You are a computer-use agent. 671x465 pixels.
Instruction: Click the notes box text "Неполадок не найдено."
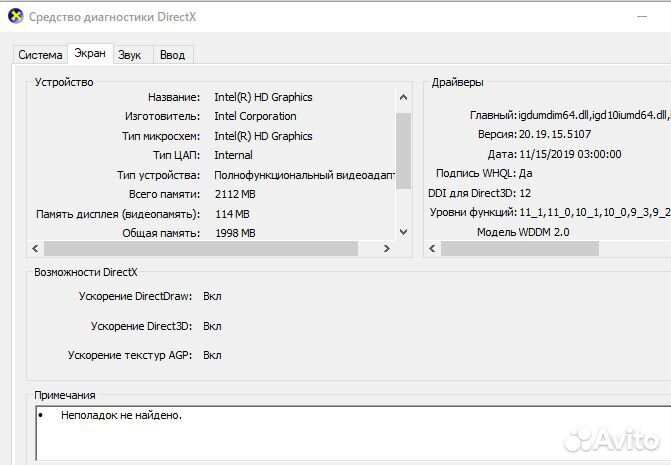[x=122, y=415]
